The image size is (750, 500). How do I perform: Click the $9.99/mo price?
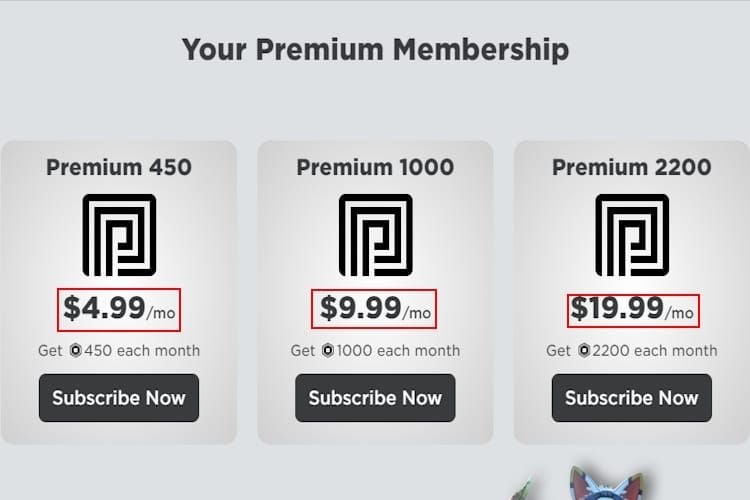[x=375, y=308]
